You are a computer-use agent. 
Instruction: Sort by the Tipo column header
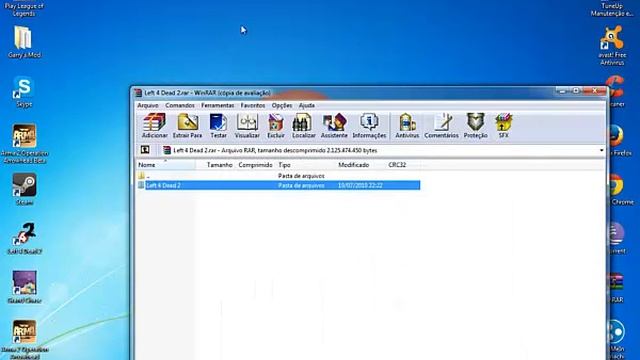pyautogui.click(x=305, y=165)
